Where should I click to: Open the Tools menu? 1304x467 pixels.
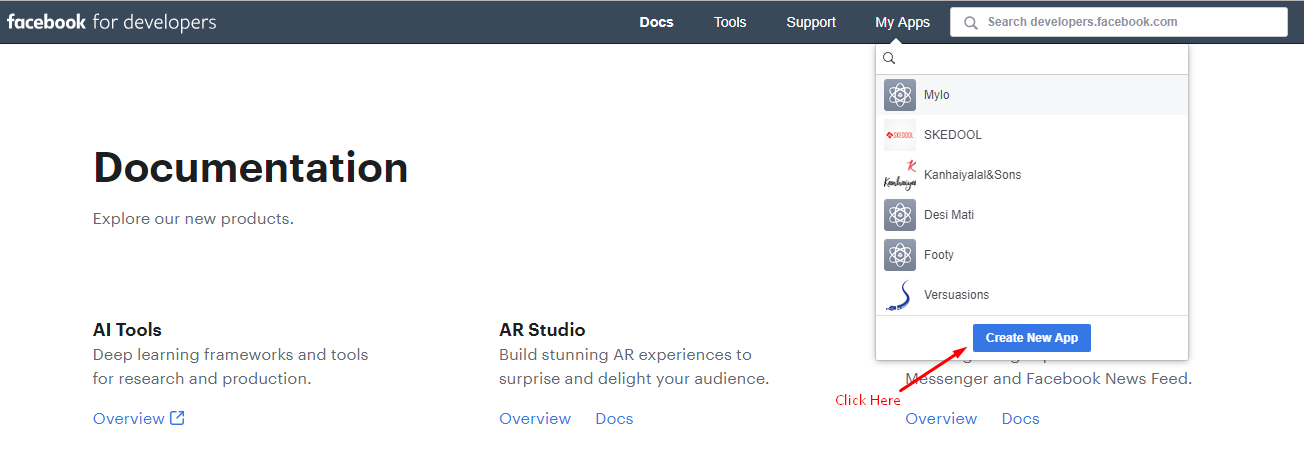click(730, 22)
